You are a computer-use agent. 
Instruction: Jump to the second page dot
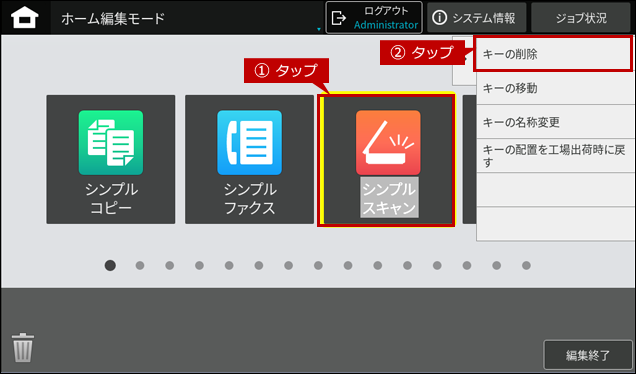(140, 266)
